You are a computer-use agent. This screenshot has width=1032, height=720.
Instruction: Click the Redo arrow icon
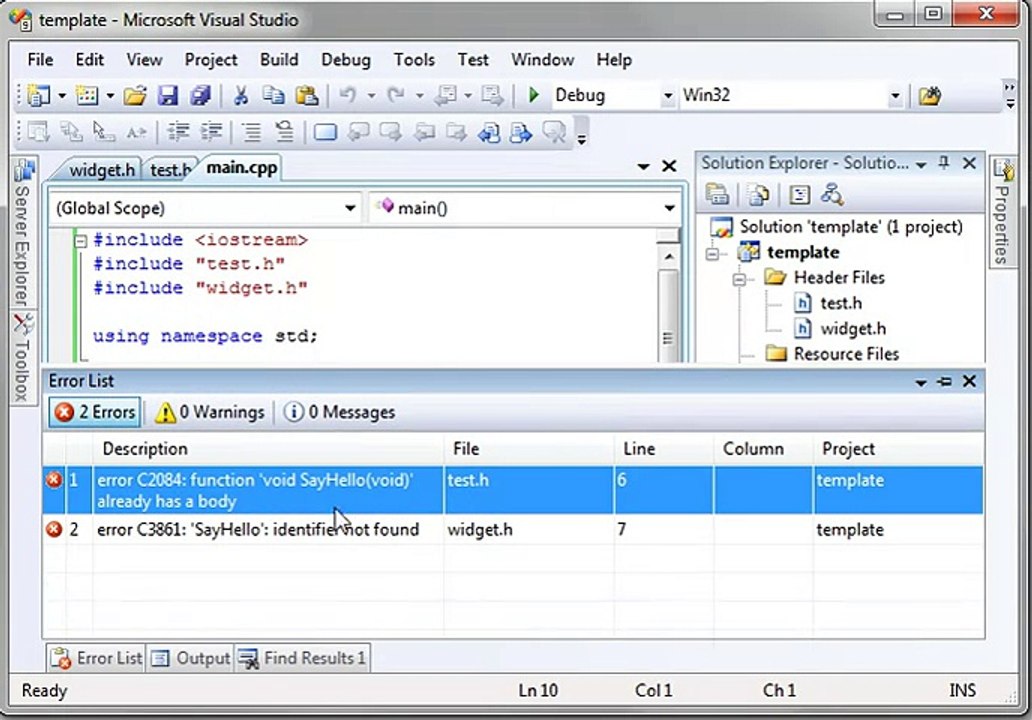pos(396,96)
